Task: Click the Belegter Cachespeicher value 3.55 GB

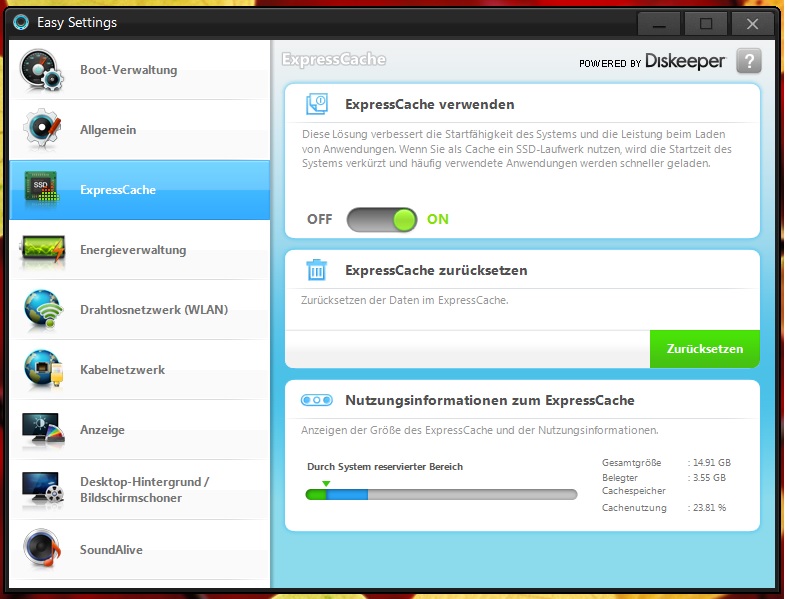Action: (x=709, y=477)
